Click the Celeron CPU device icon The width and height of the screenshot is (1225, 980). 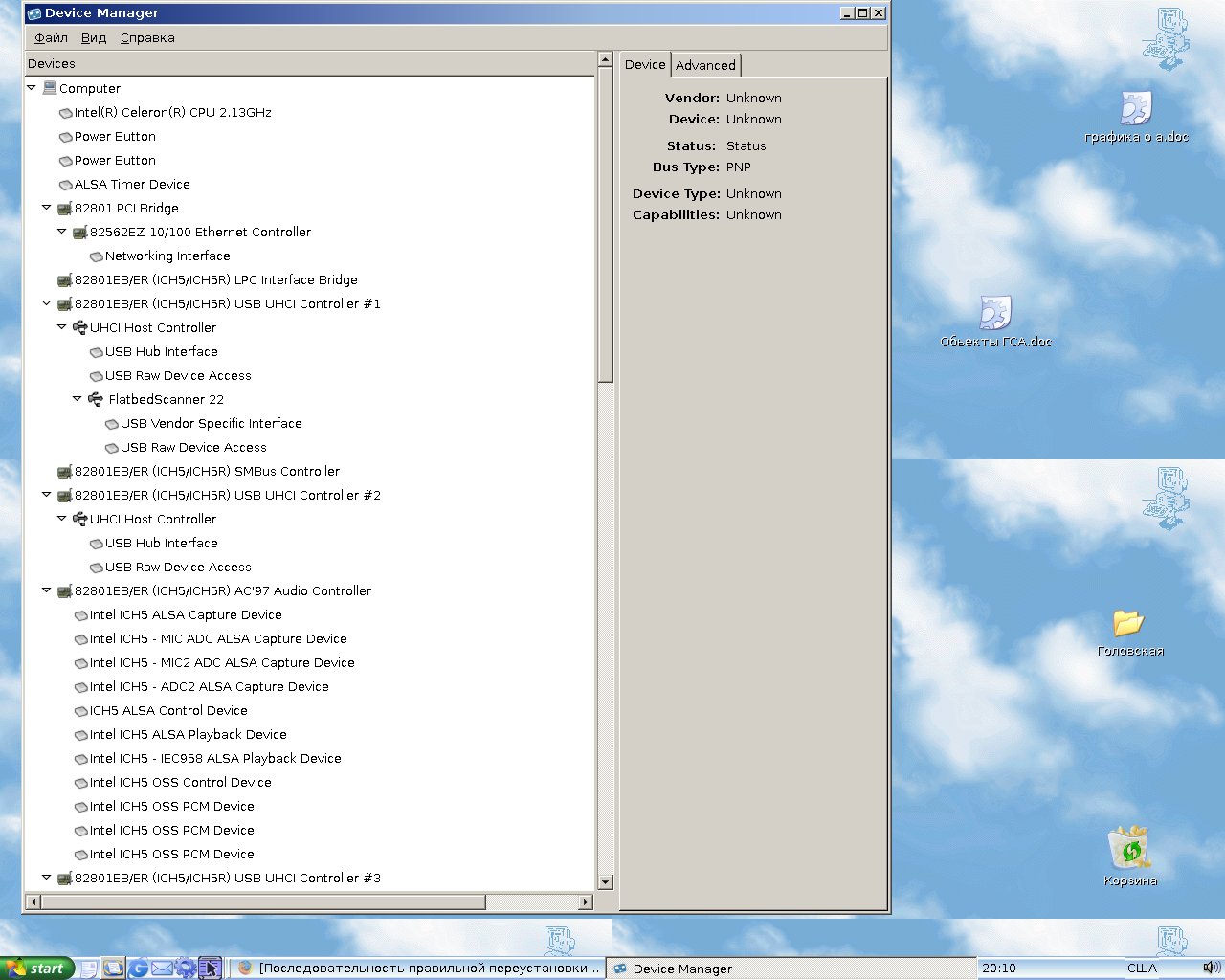click(65, 113)
